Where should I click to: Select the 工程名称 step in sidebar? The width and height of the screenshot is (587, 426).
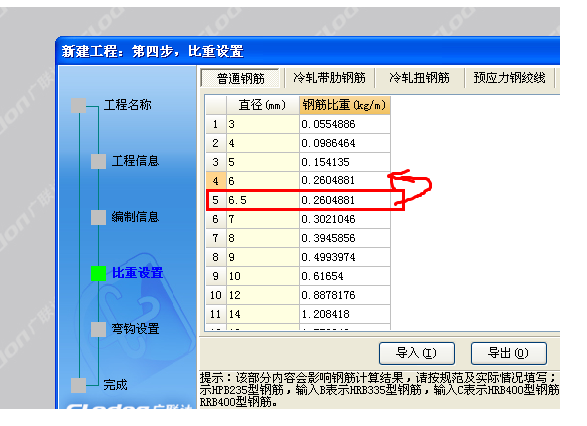pos(128,105)
